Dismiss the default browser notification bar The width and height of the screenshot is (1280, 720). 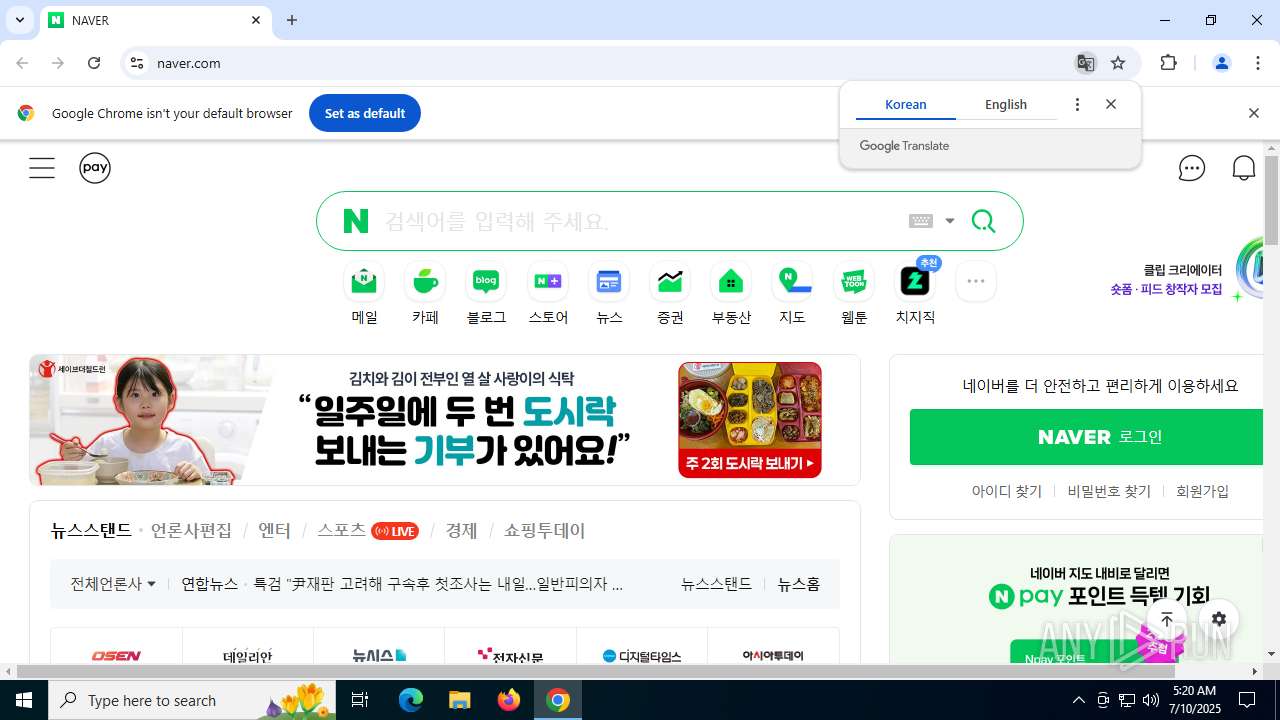coord(1253,113)
